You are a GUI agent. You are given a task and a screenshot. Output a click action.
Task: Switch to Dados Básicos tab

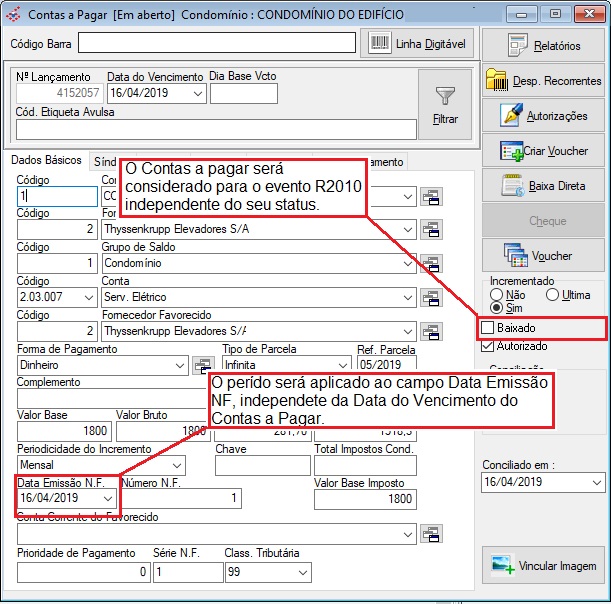46,160
